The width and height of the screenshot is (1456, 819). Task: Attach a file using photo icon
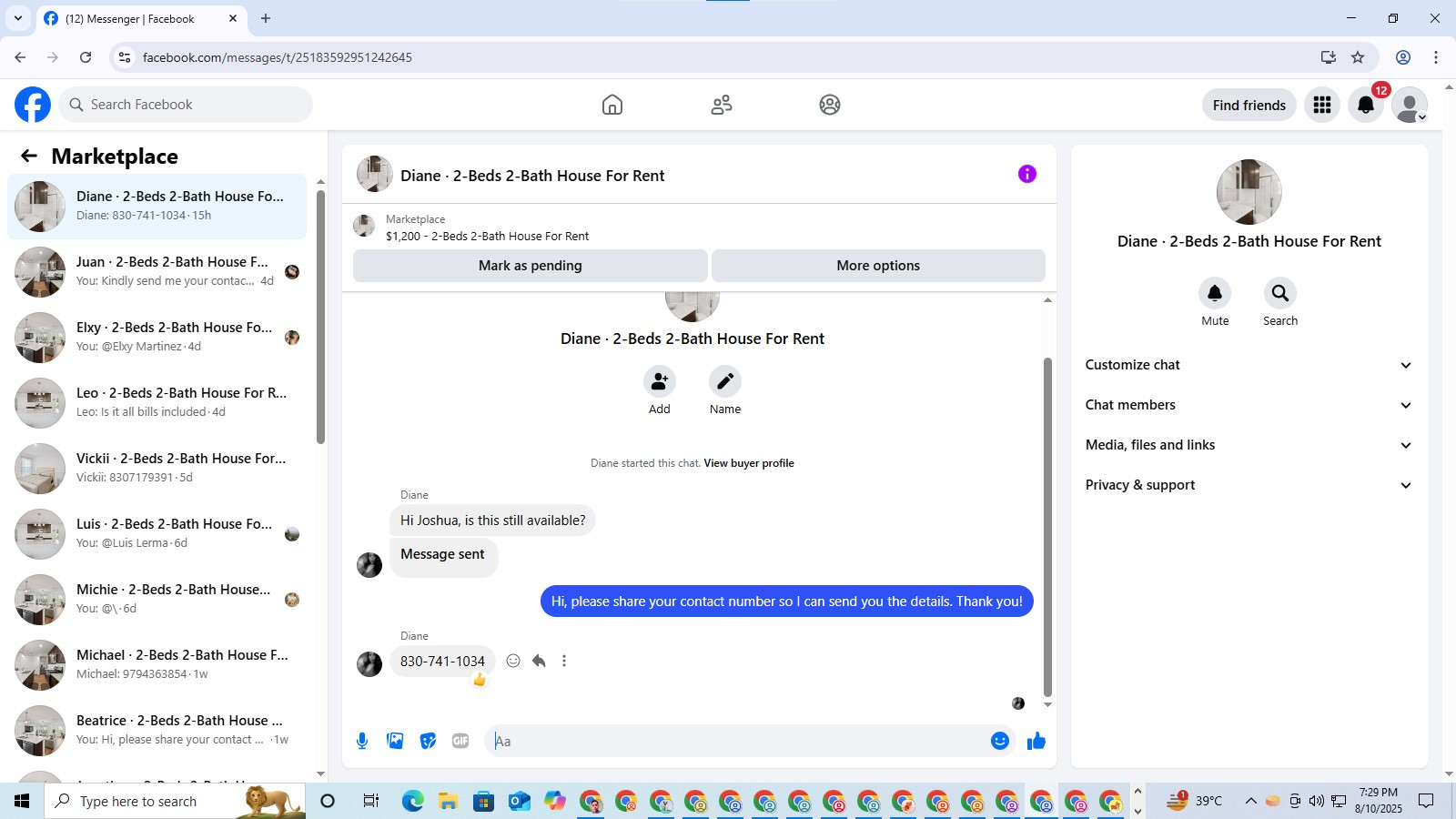[x=395, y=741]
